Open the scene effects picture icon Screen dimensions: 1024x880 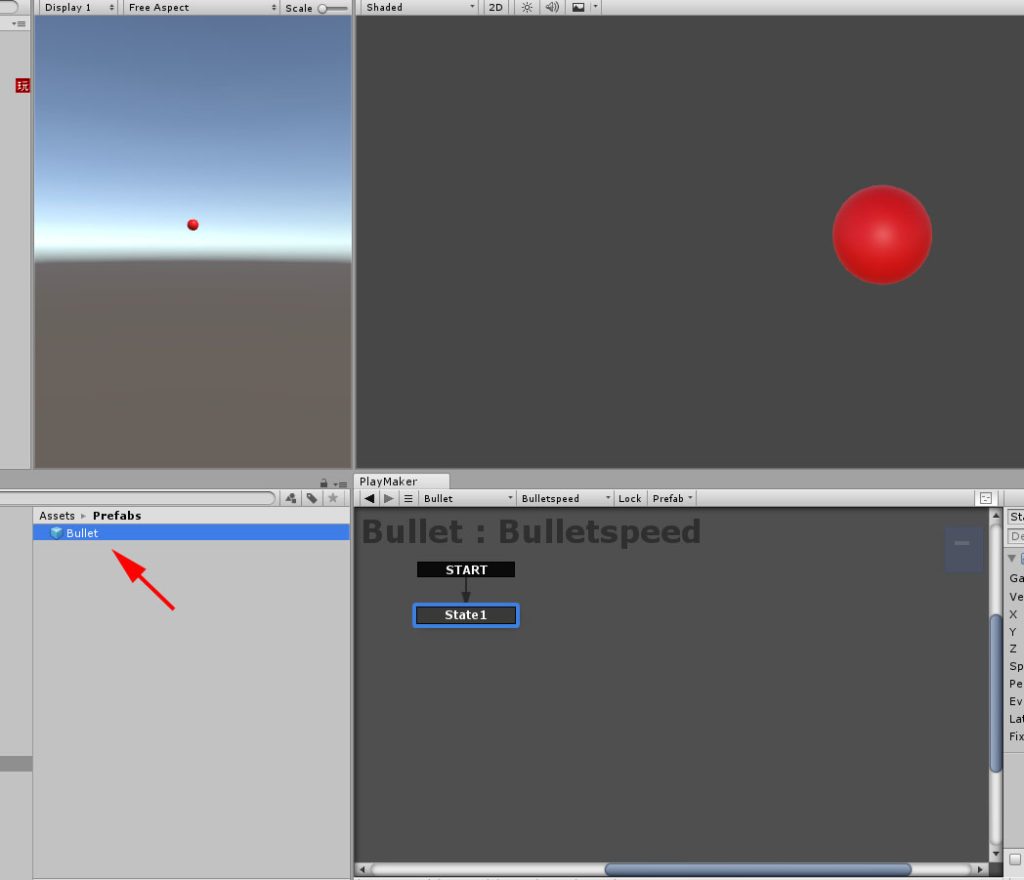tap(579, 7)
